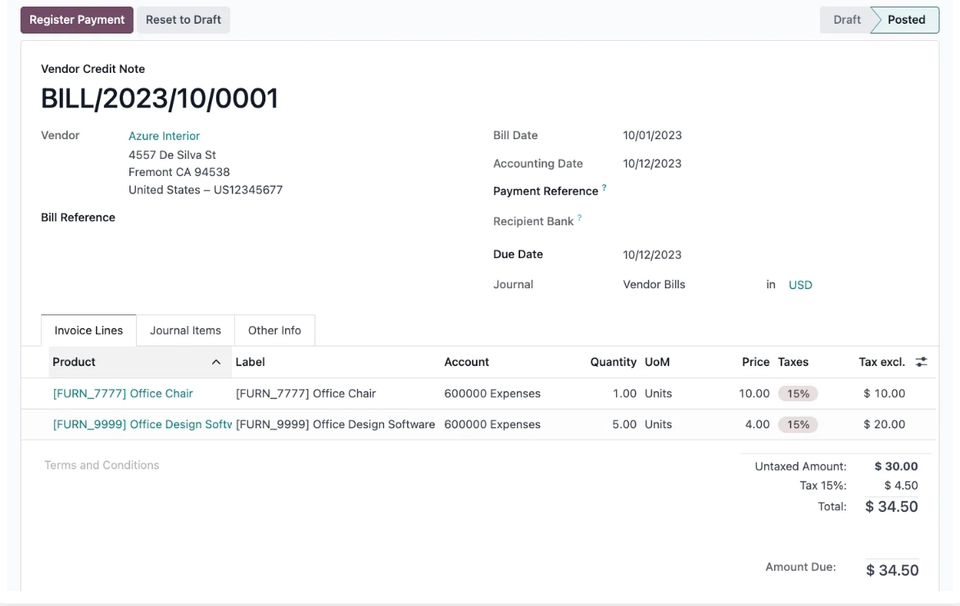
Task: Click the Tax excl. column header
Action: point(882,362)
